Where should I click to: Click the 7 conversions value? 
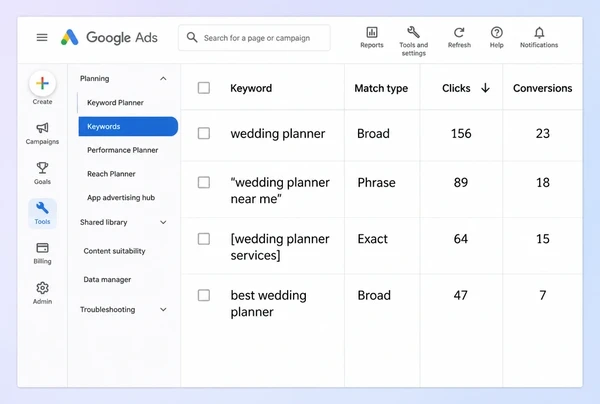543,295
